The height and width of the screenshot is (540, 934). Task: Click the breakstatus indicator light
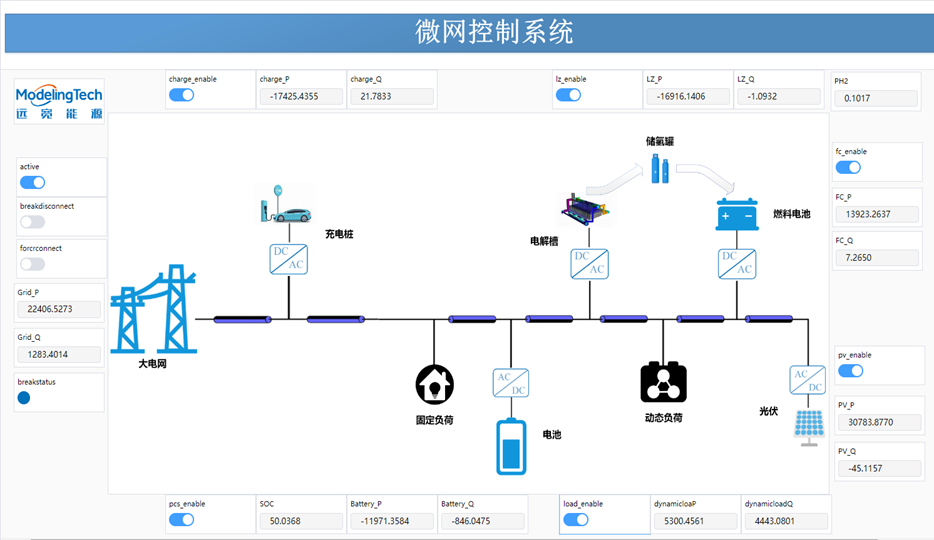pyautogui.click(x=24, y=397)
